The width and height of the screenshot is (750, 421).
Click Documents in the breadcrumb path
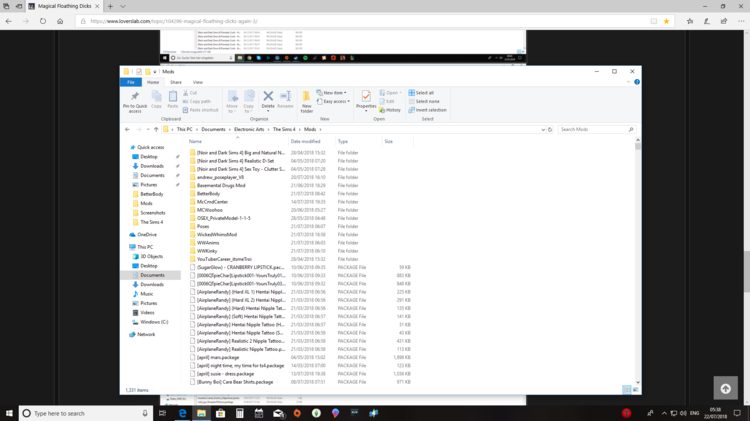[213, 130]
